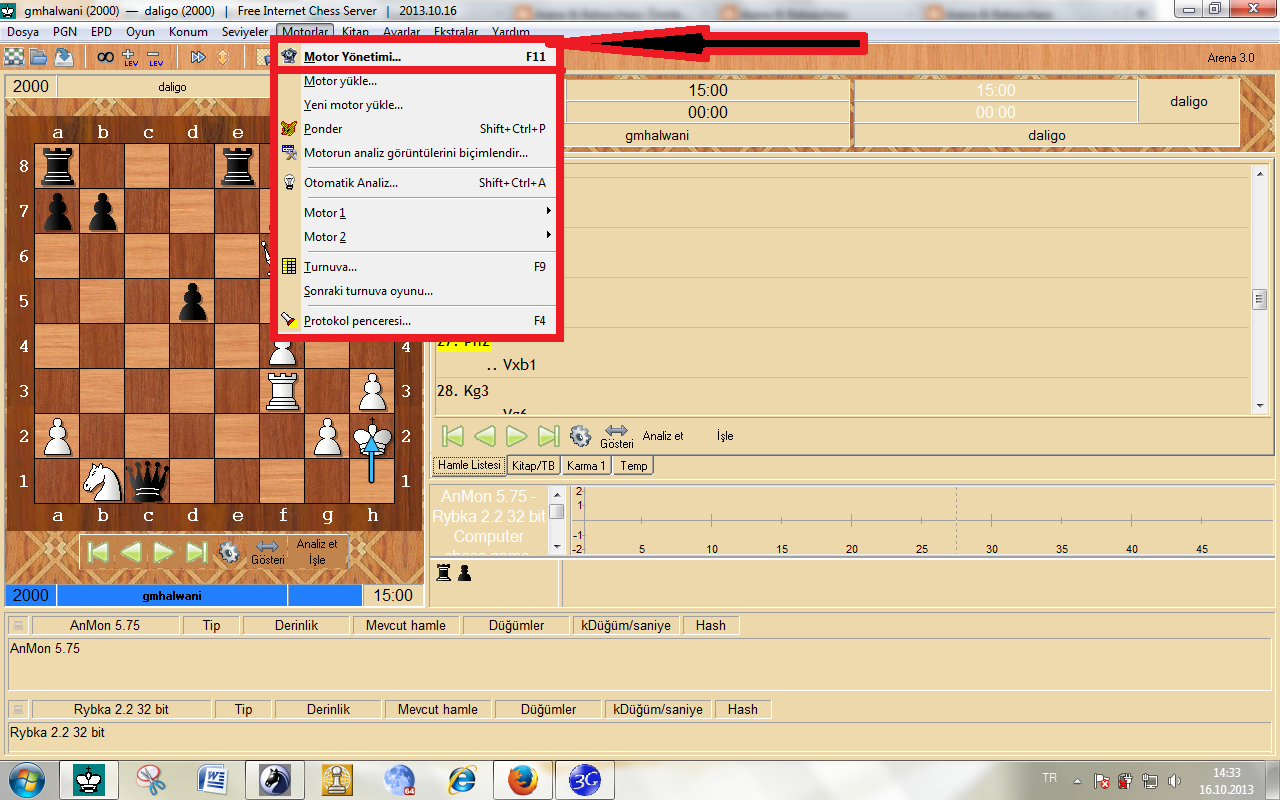Click Gösteri icon in move list panel

click(x=617, y=436)
